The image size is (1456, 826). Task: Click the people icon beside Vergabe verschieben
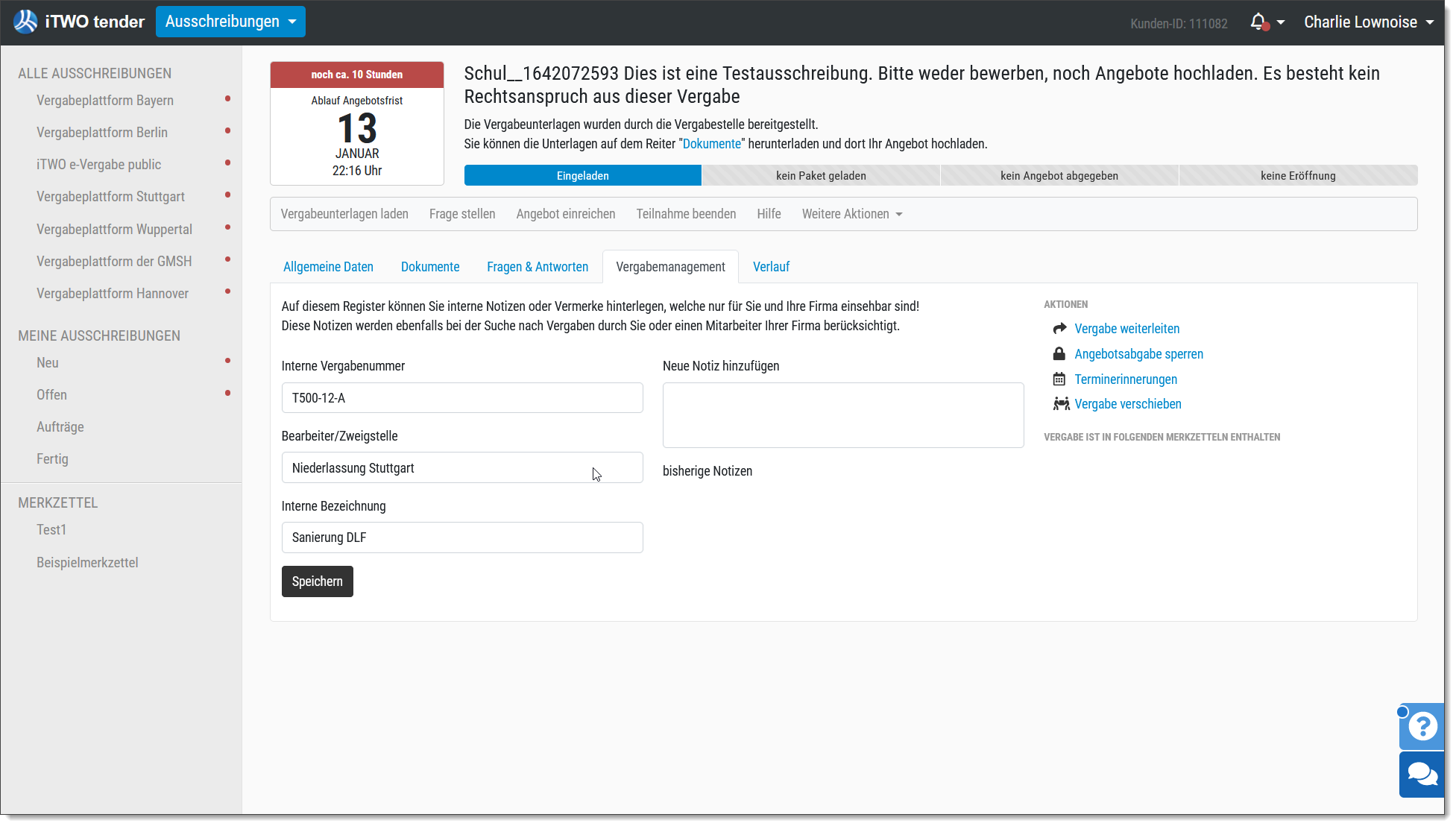(x=1061, y=404)
